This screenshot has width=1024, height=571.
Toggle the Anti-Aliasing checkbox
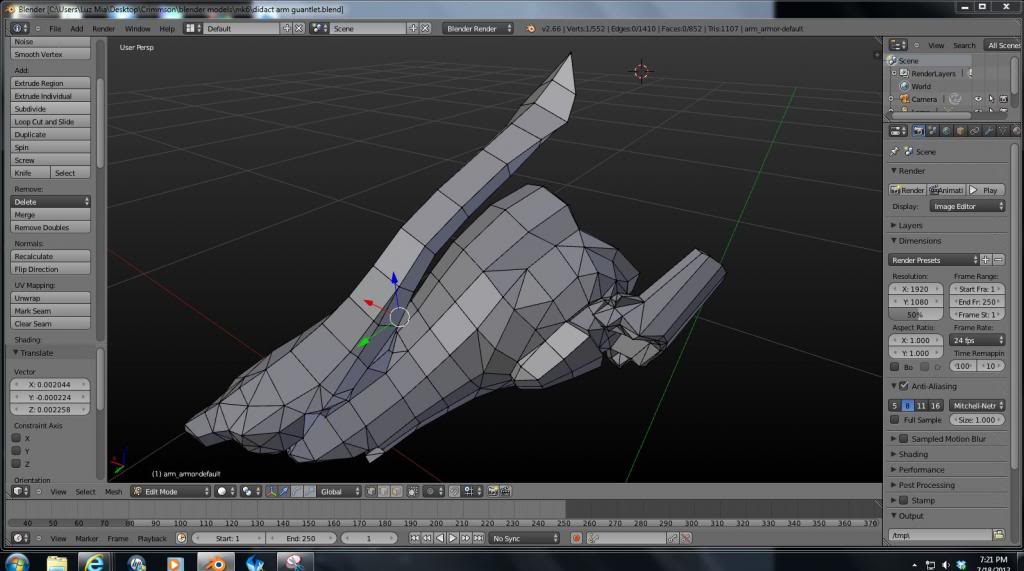(904, 386)
